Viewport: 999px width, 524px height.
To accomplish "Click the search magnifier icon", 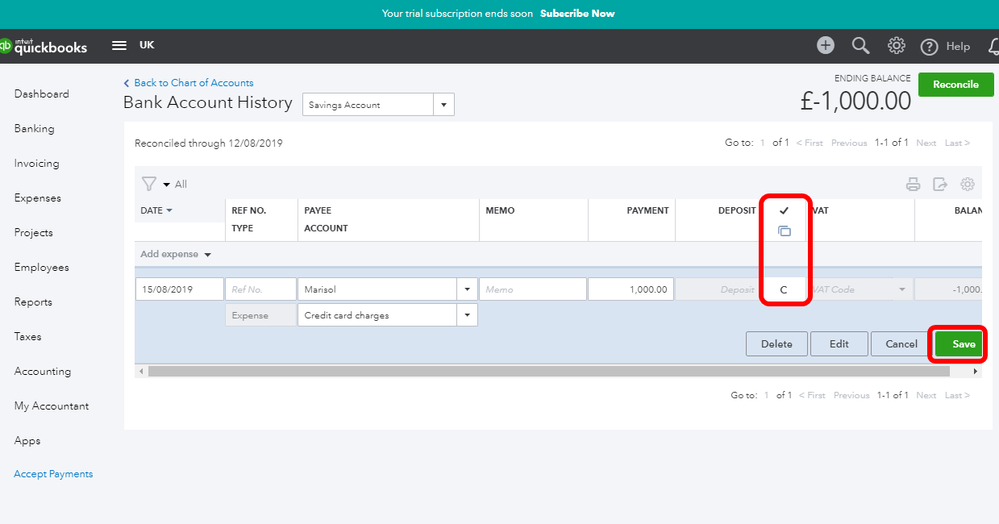I will [x=861, y=45].
